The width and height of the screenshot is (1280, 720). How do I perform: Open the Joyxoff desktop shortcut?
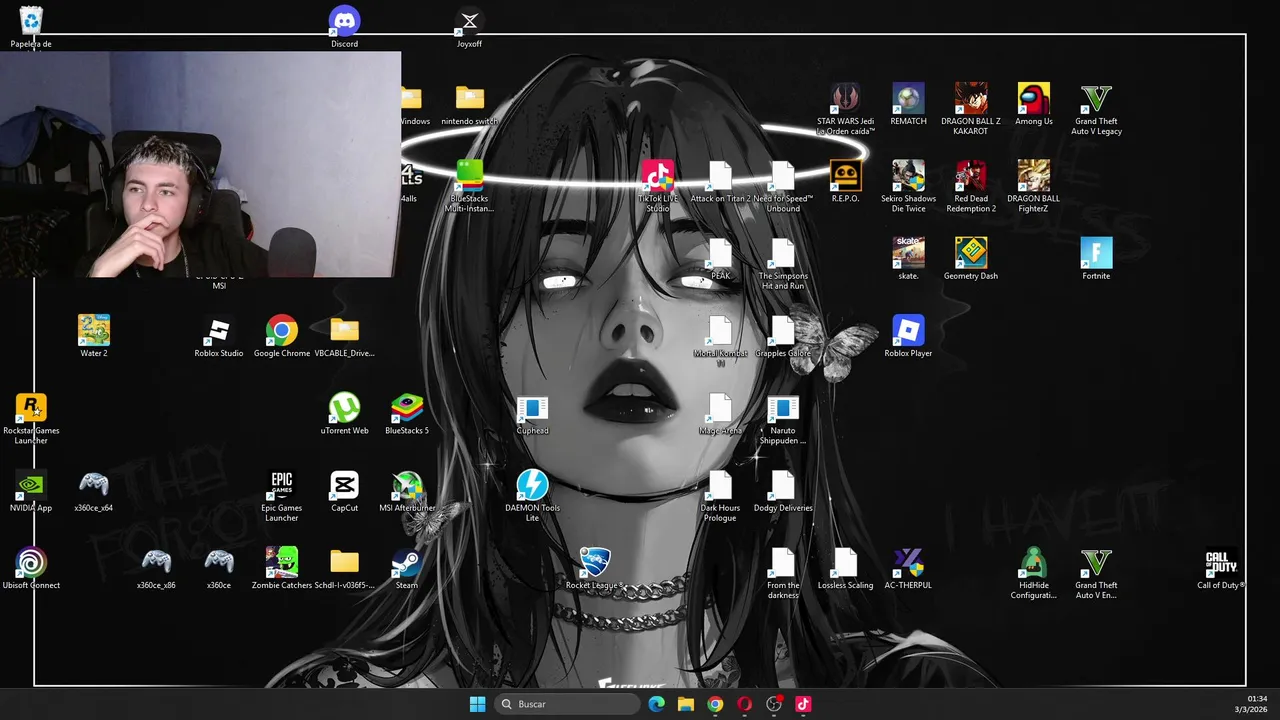click(469, 28)
